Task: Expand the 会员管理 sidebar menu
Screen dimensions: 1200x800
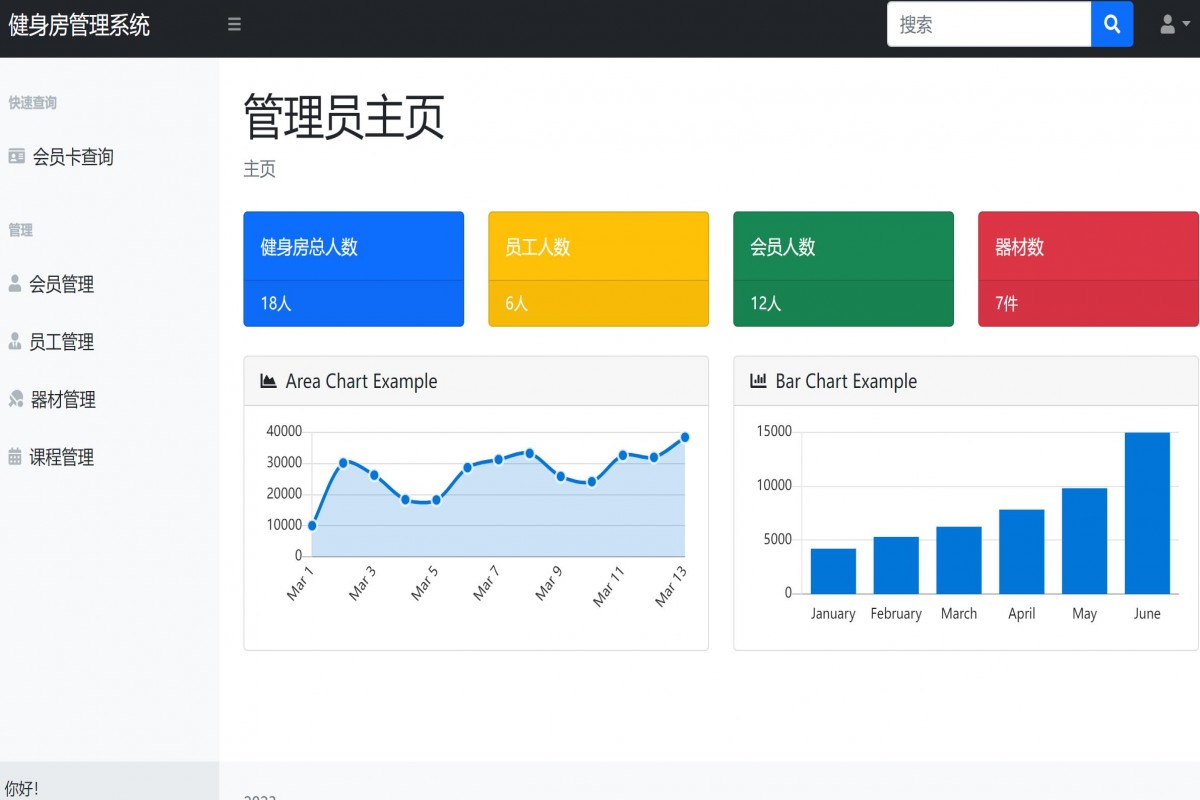Action: tap(65, 283)
